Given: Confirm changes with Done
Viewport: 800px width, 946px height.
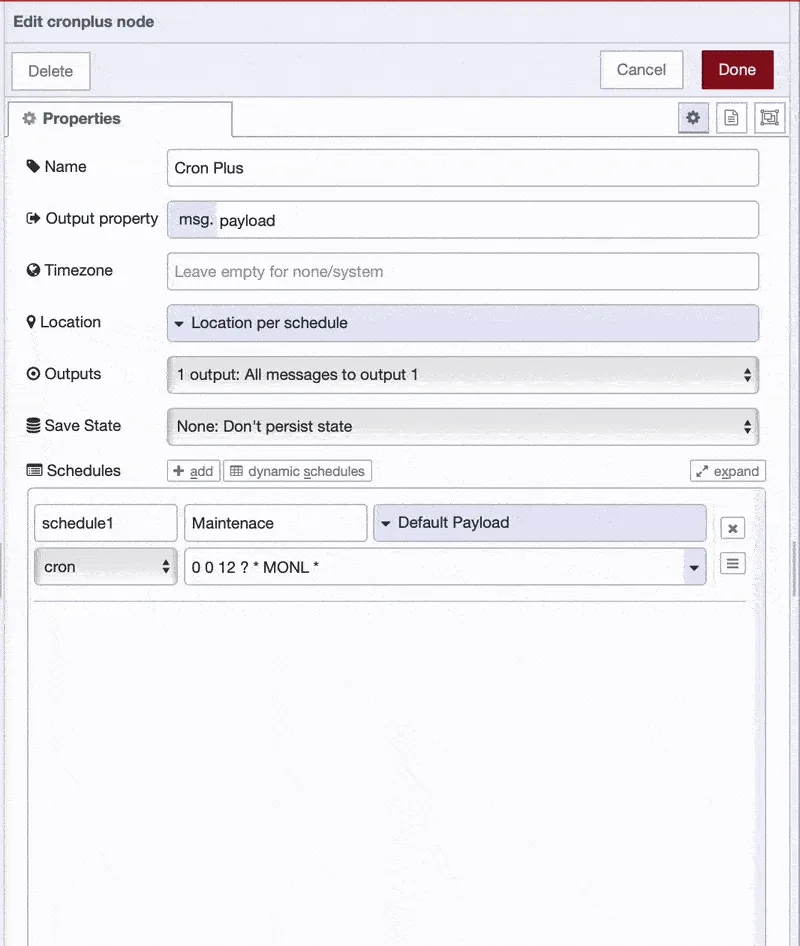Looking at the screenshot, I should pyautogui.click(x=737, y=70).
